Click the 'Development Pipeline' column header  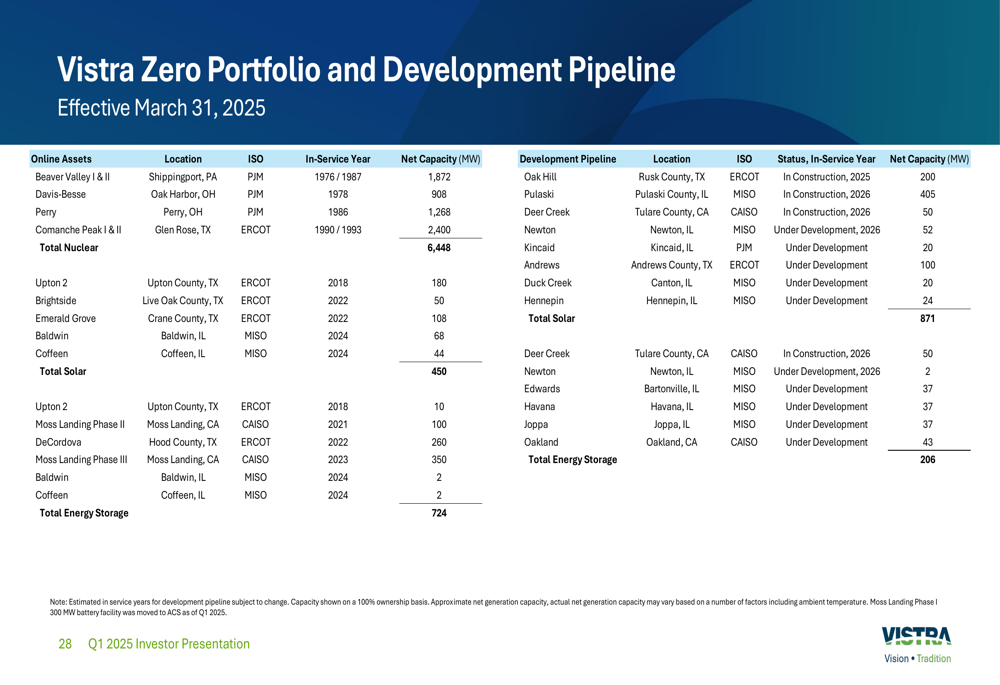[568, 159]
